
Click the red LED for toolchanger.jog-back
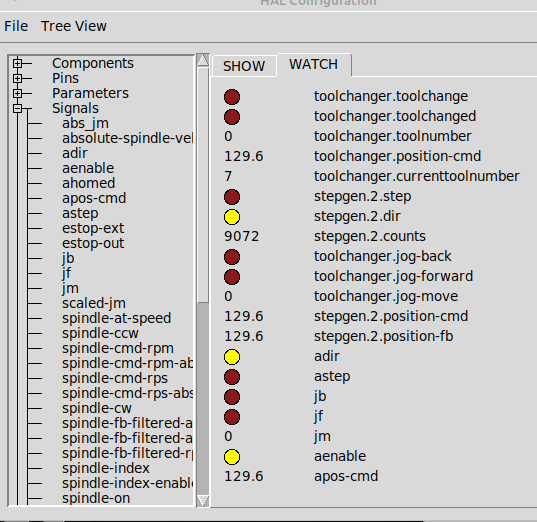[232, 257]
